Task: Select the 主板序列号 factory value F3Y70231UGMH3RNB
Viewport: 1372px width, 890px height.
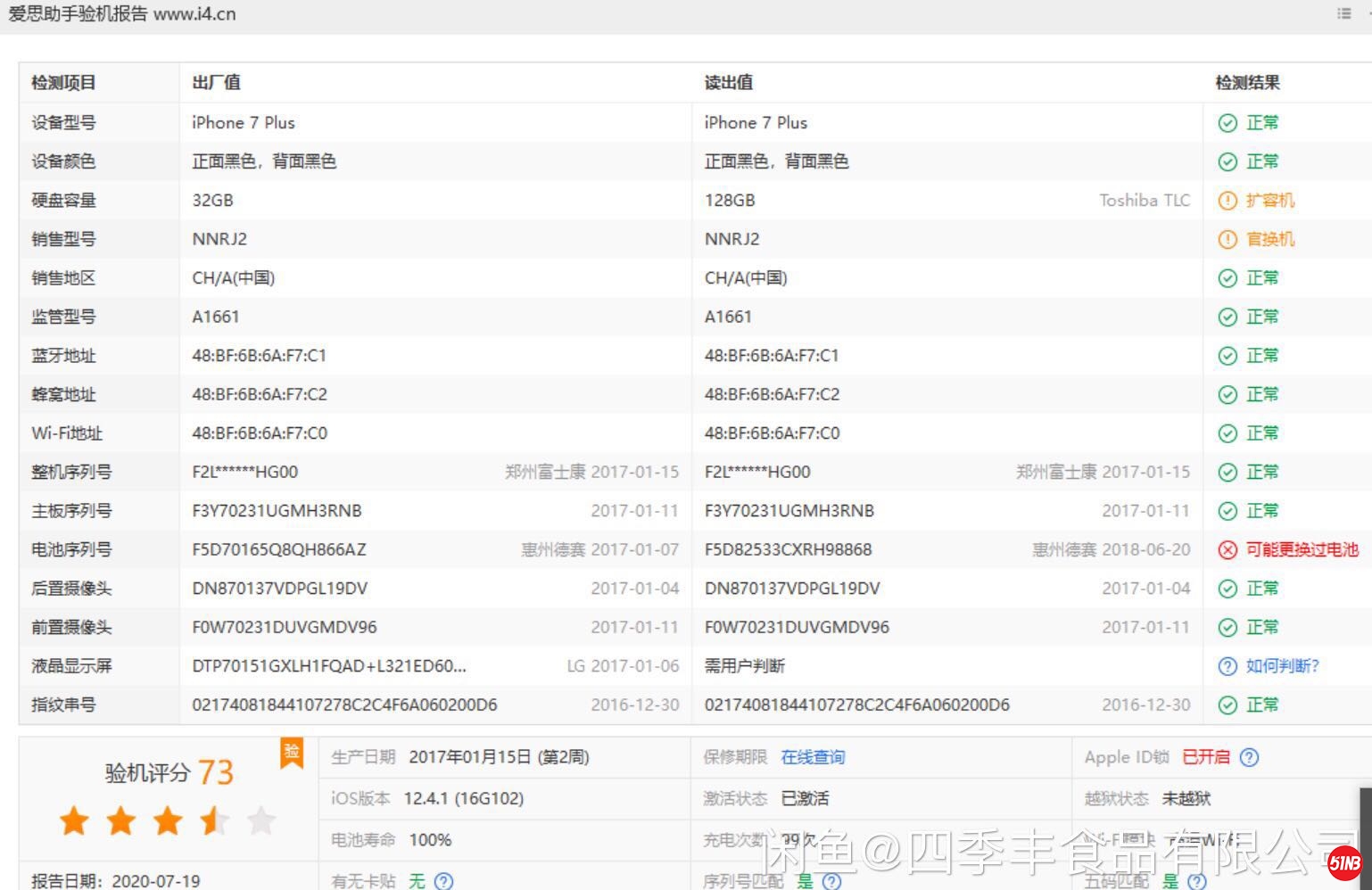Action: 277,511
